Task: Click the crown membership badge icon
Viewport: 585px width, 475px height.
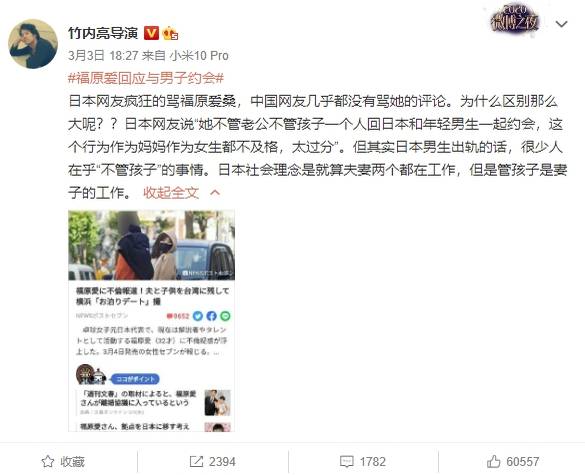Action: coord(170,33)
